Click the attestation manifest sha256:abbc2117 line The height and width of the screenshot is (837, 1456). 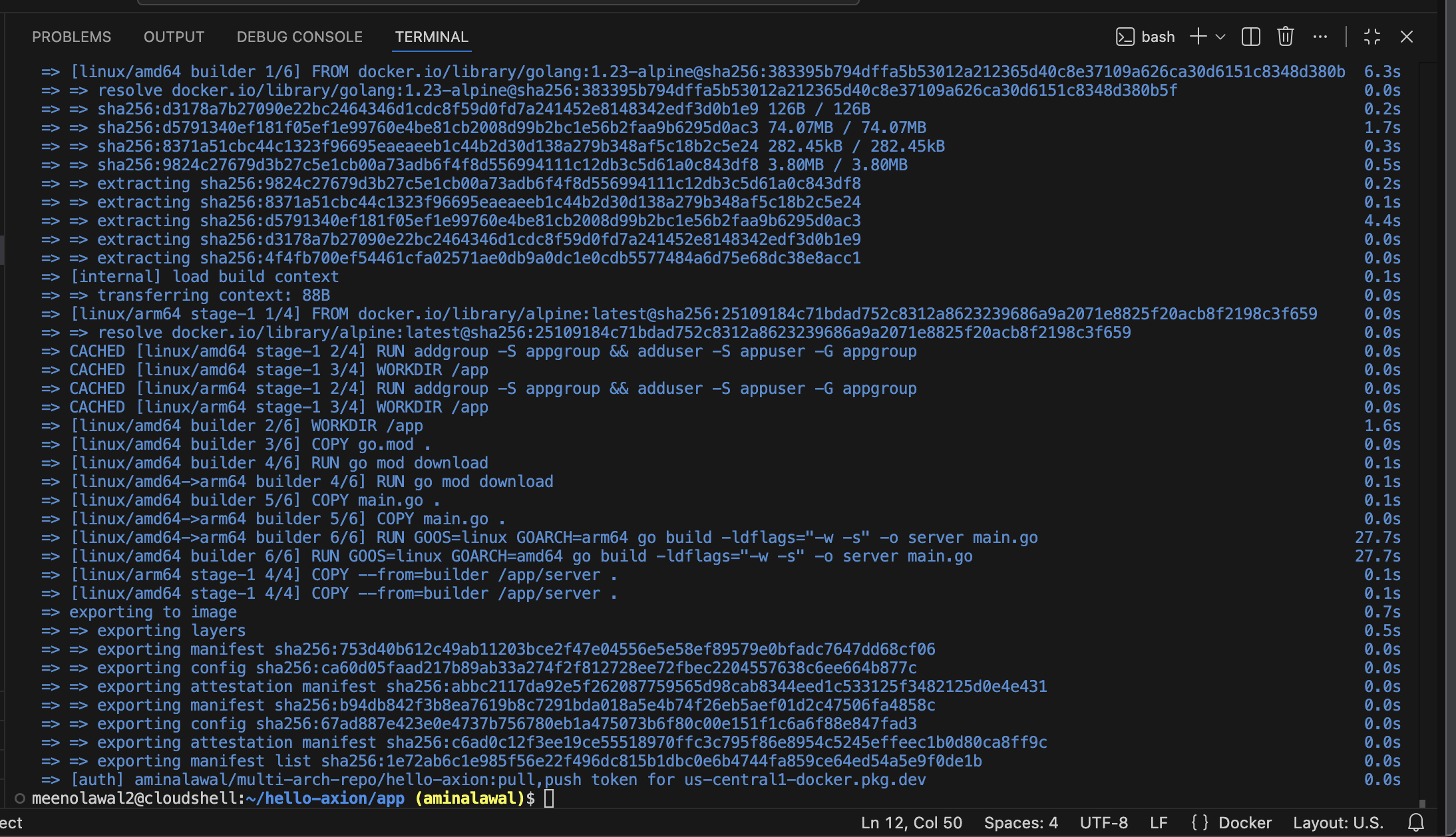pos(544,687)
